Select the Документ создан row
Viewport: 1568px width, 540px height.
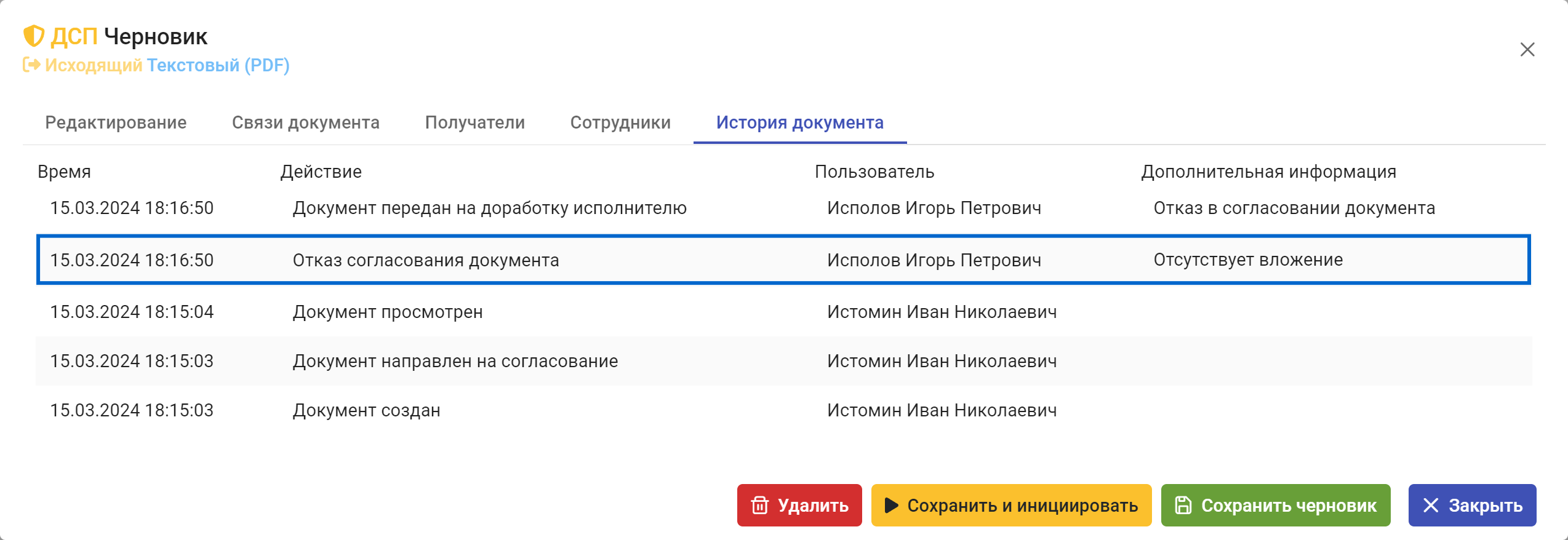coord(783,410)
